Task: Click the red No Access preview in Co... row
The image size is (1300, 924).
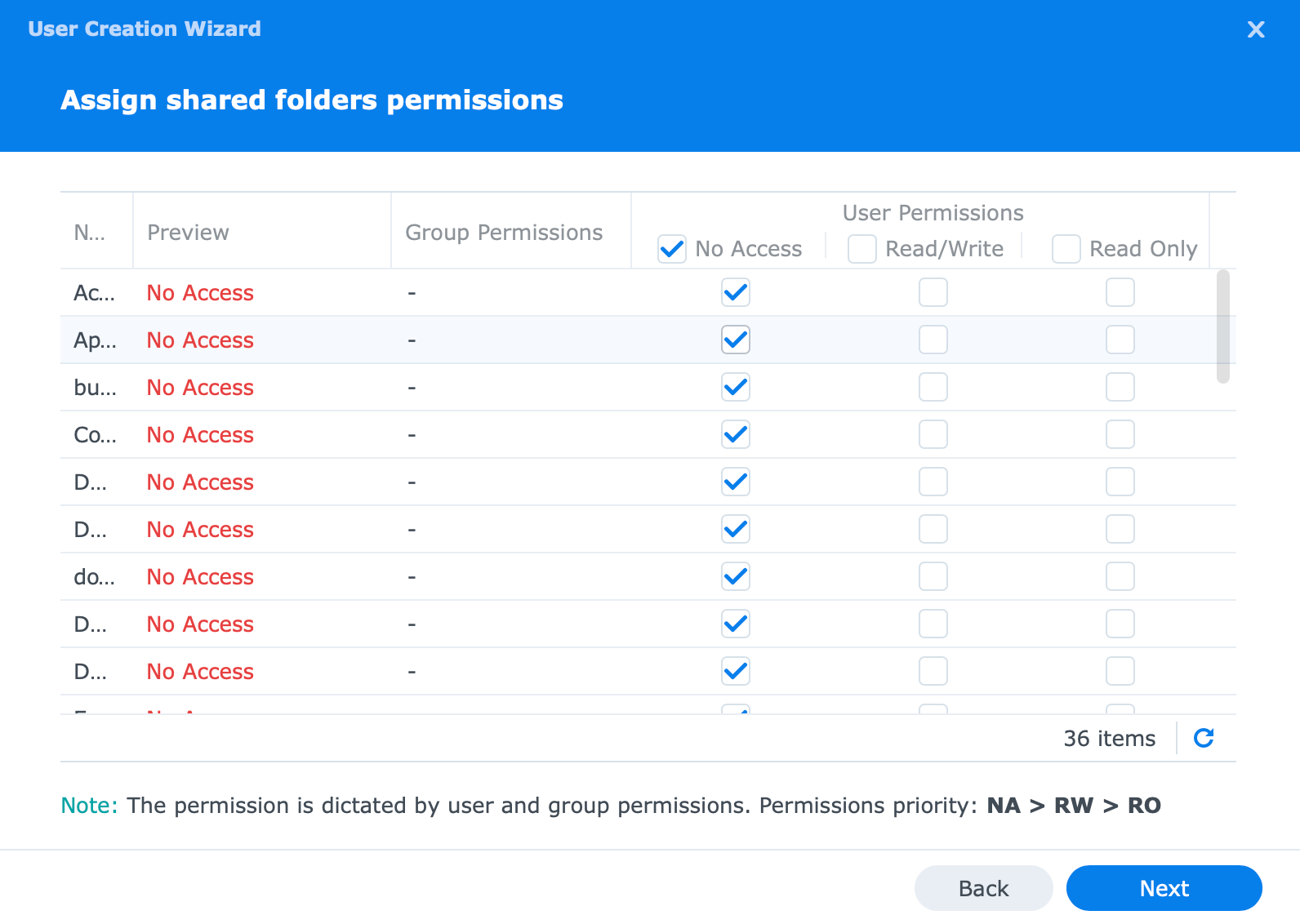Action: pos(200,435)
